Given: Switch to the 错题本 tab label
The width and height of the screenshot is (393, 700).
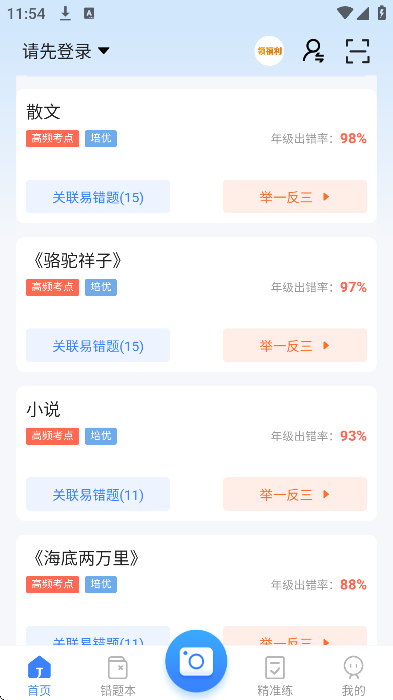Looking at the screenshot, I should pos(118,691).
